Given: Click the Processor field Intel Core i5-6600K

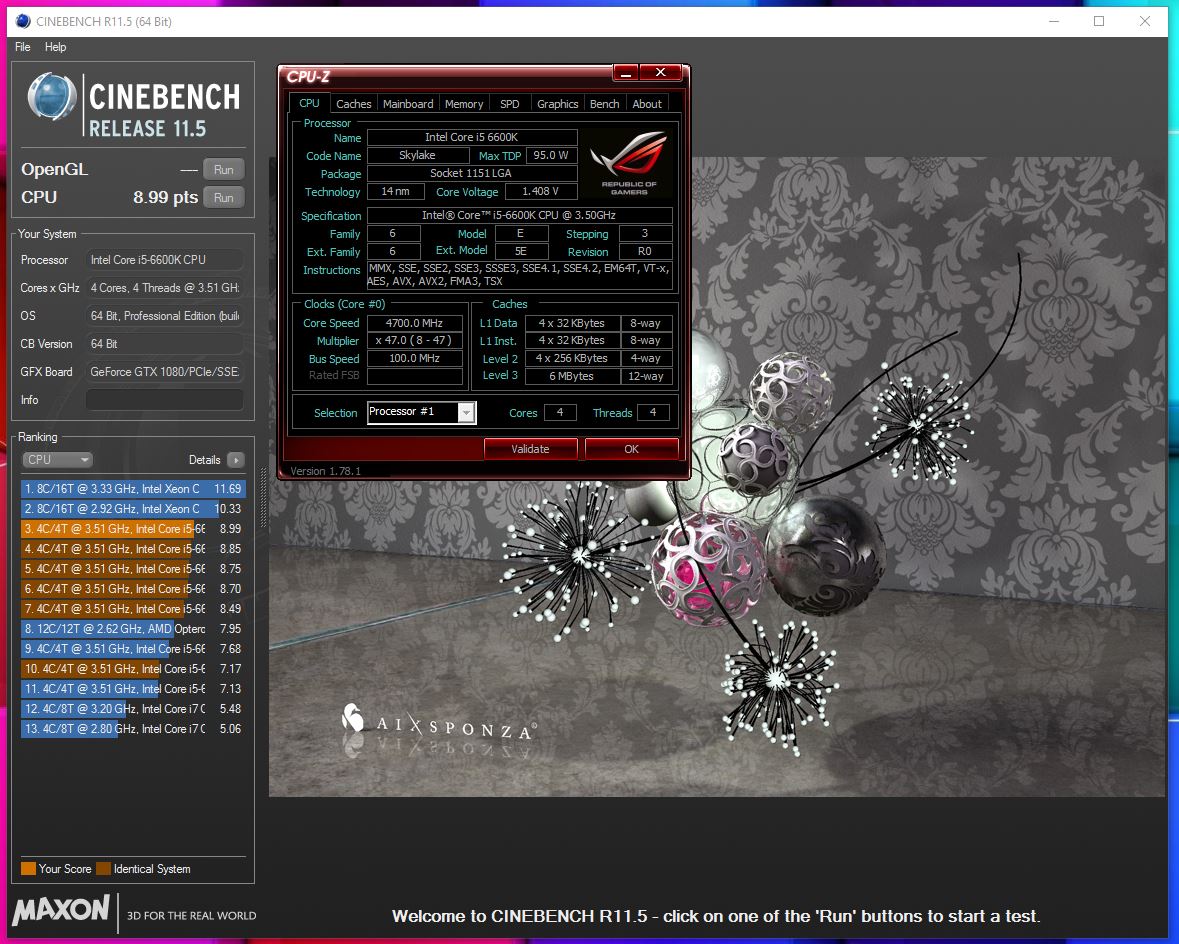Looking at the screenshot, I should click(164, 260).
